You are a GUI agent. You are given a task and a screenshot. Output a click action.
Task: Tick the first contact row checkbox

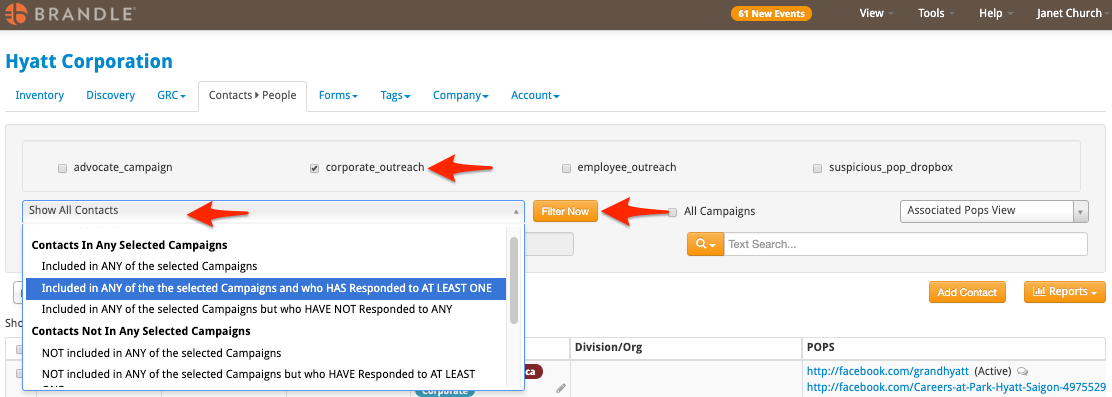click(x=20, y=374)
